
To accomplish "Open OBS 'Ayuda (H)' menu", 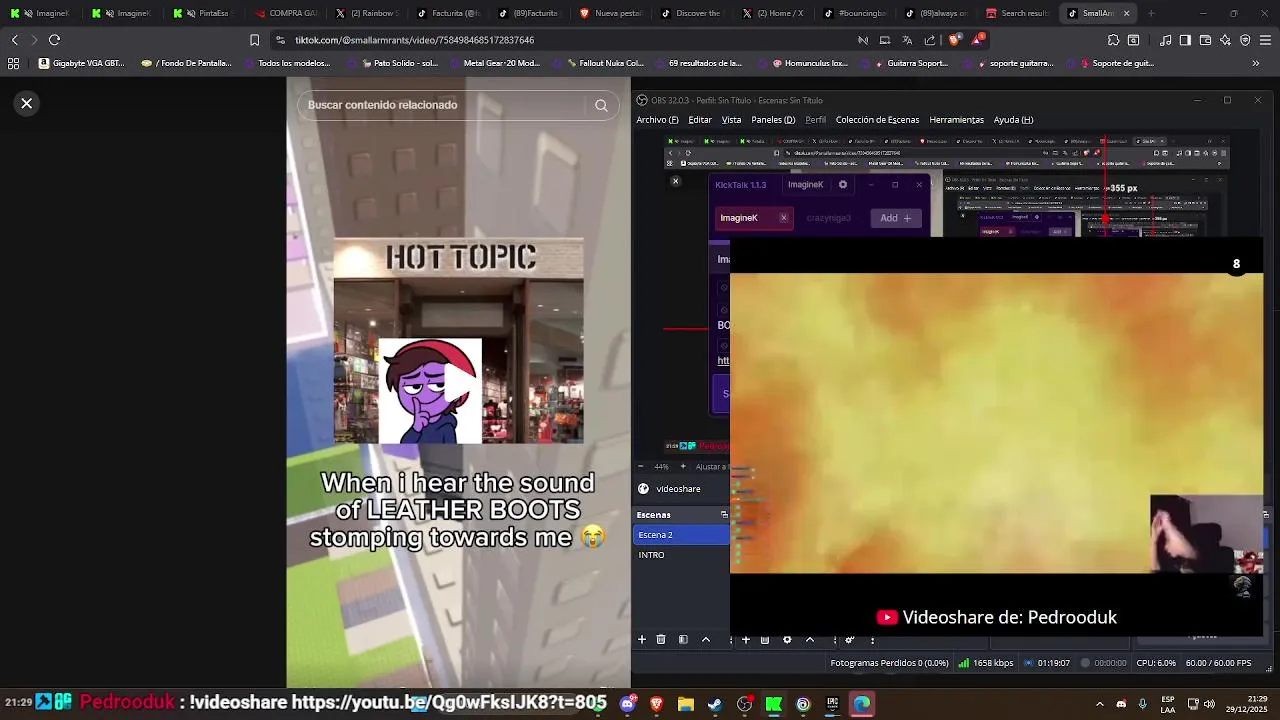I will click(1013, 120).
